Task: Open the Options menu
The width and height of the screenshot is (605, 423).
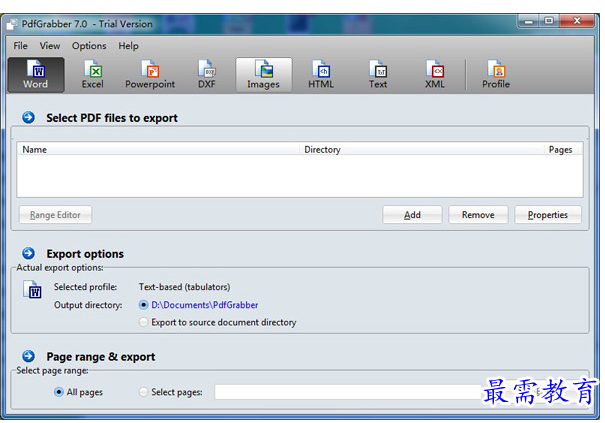Action: point(89,46)
